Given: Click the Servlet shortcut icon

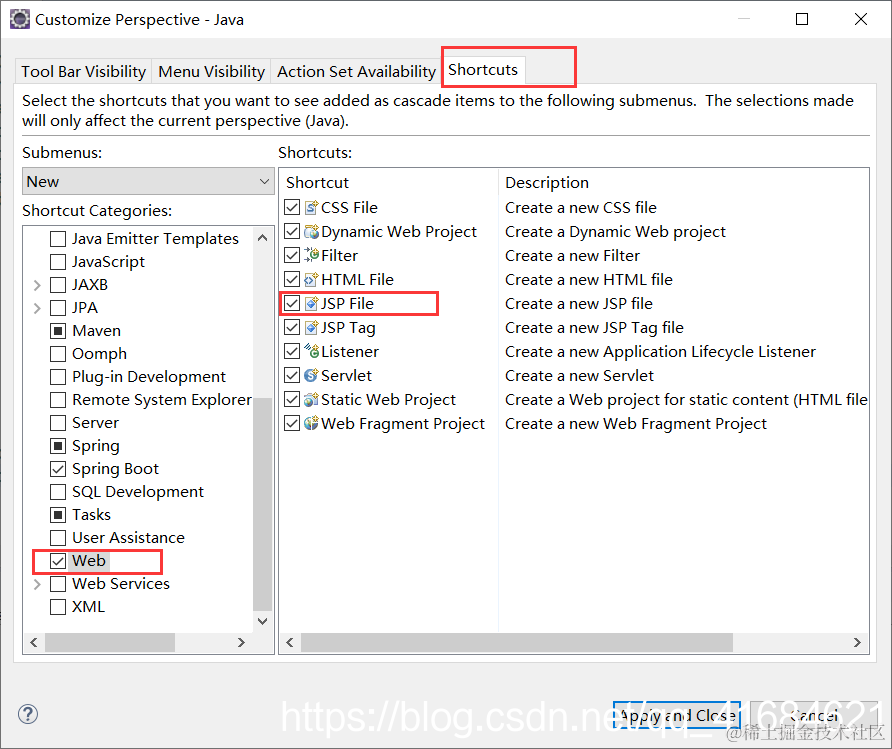Looking at the screenshot, I should tap(311, 375).
